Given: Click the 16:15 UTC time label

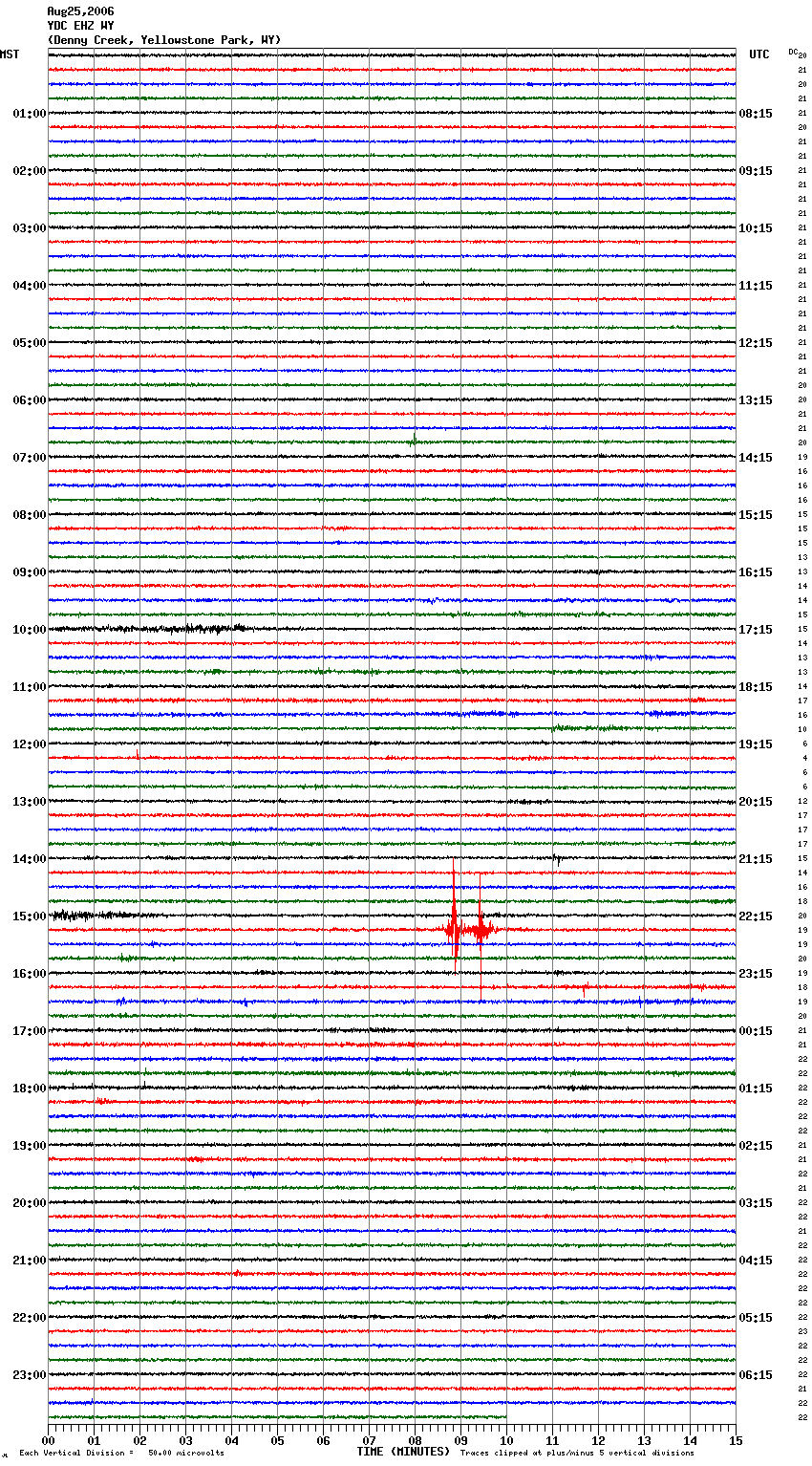Looking at the screenshot, I should tap(756, 572).
